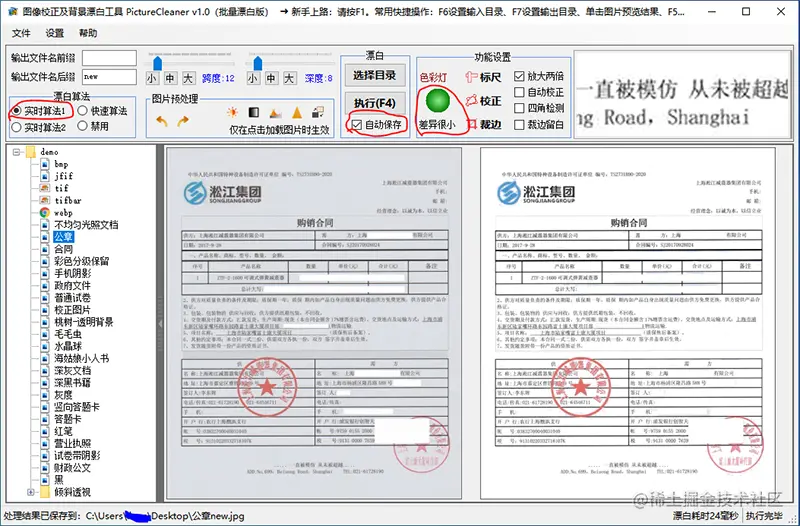Set 跨度 to 大 preset
The width and height of the screenshot is (800, 526).
point(188,78)
